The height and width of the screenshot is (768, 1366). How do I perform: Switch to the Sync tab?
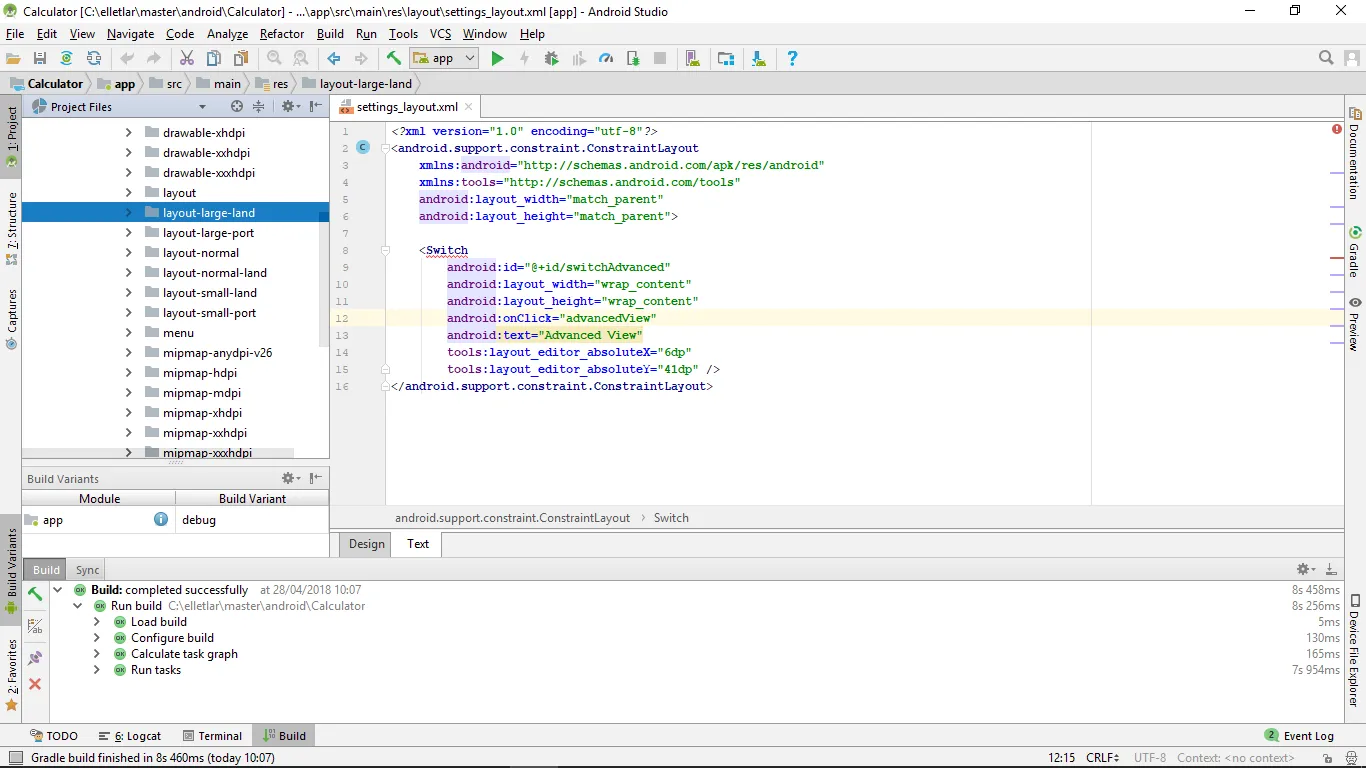[x=87, y=570]
